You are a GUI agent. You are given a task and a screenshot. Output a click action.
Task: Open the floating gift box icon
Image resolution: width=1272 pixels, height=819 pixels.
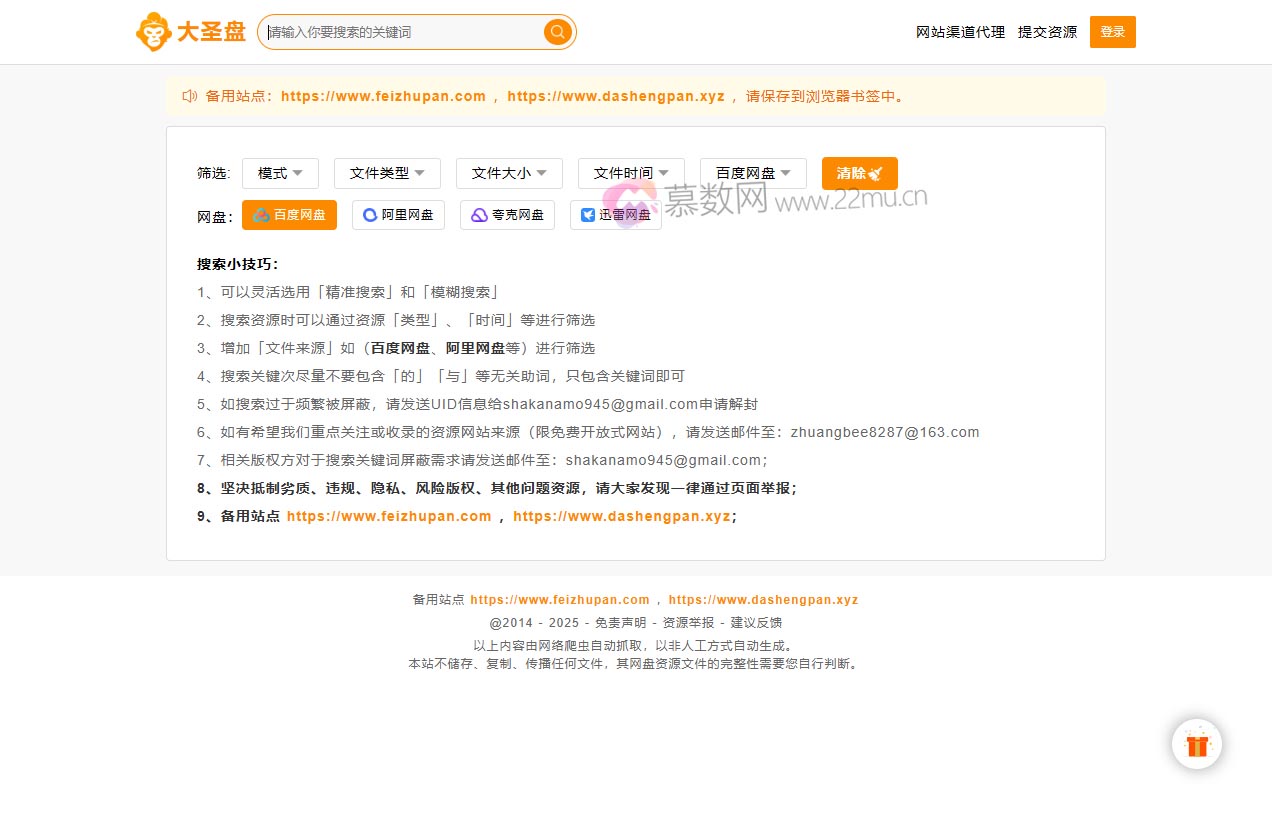(x=1197, y=744)
